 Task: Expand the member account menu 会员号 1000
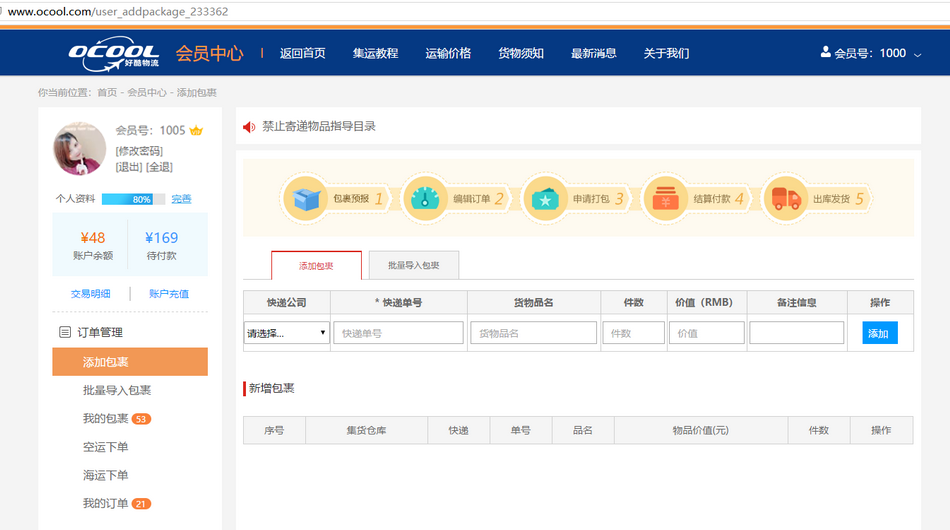(870, 53)
